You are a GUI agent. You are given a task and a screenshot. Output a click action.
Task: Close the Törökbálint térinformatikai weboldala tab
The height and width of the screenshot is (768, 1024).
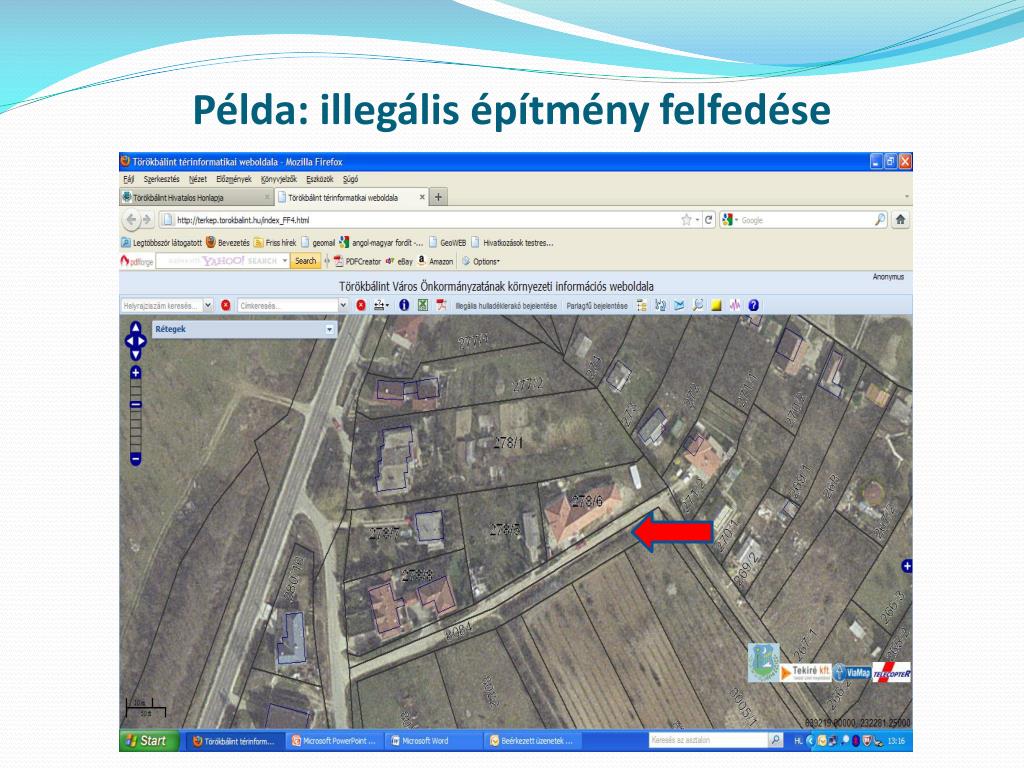[x=422, y=197]
